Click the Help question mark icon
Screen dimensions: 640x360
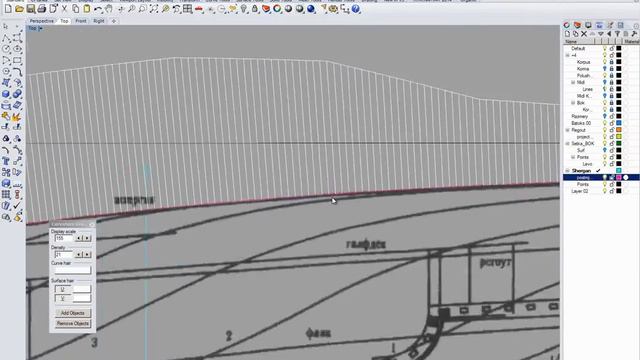356,9
